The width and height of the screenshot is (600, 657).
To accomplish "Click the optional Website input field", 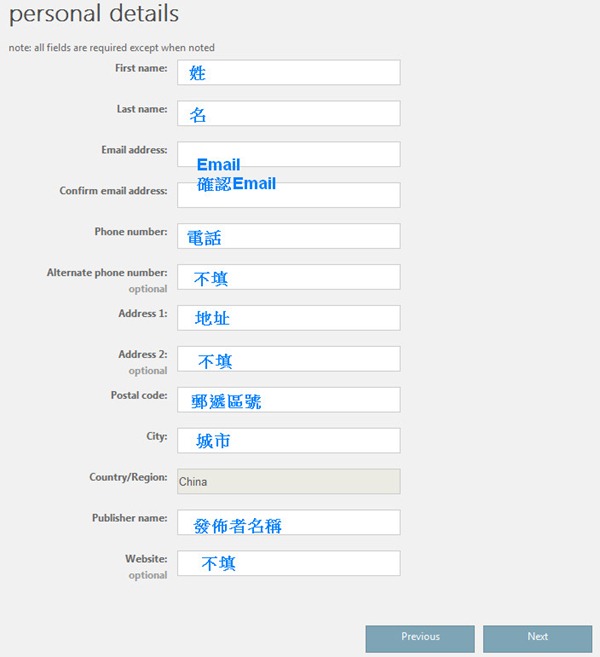I will [x=288, y=563].
